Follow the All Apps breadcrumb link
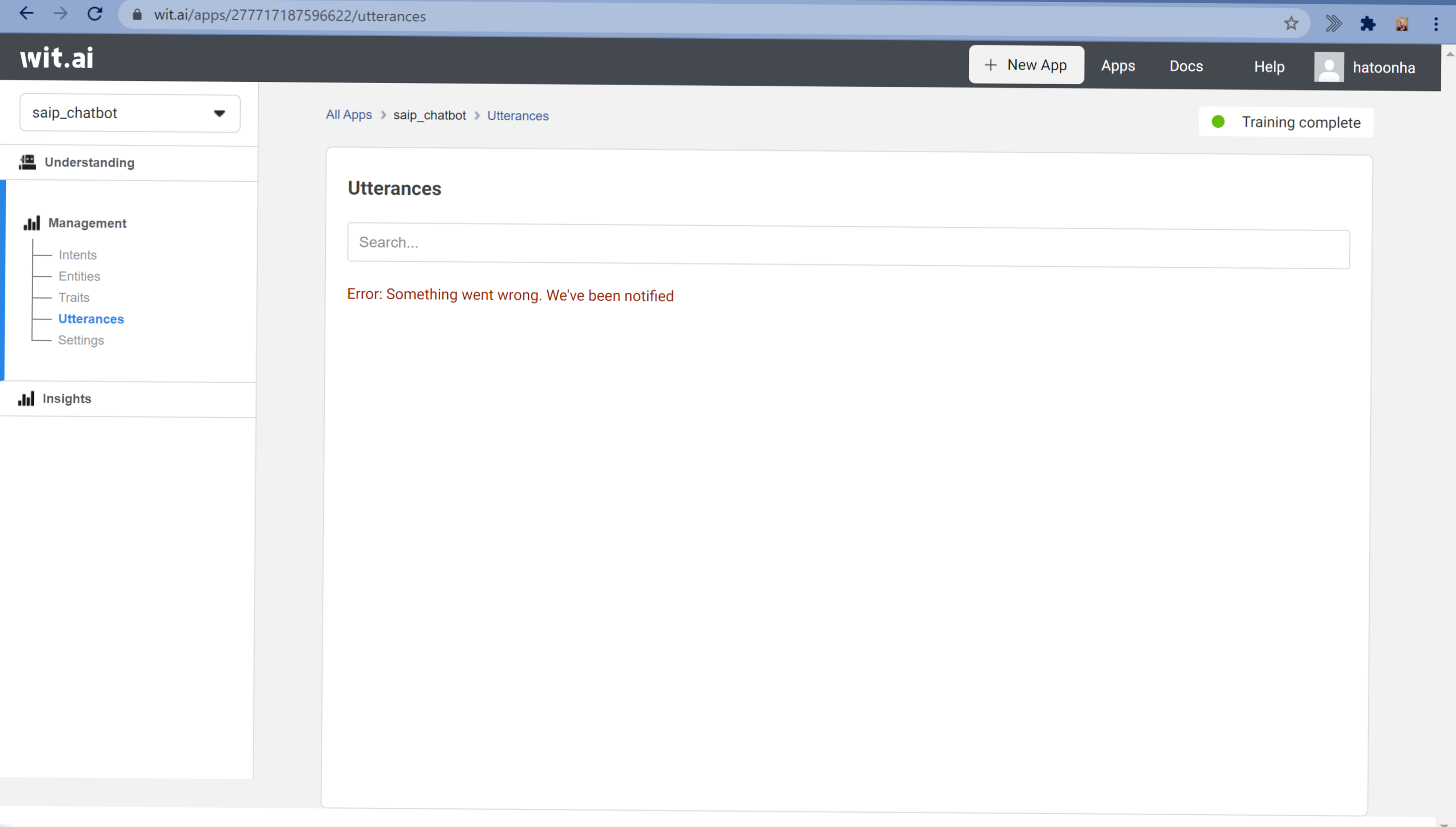Image resolution: width=1456 pixels, height=827 pixels. [348, 115]
